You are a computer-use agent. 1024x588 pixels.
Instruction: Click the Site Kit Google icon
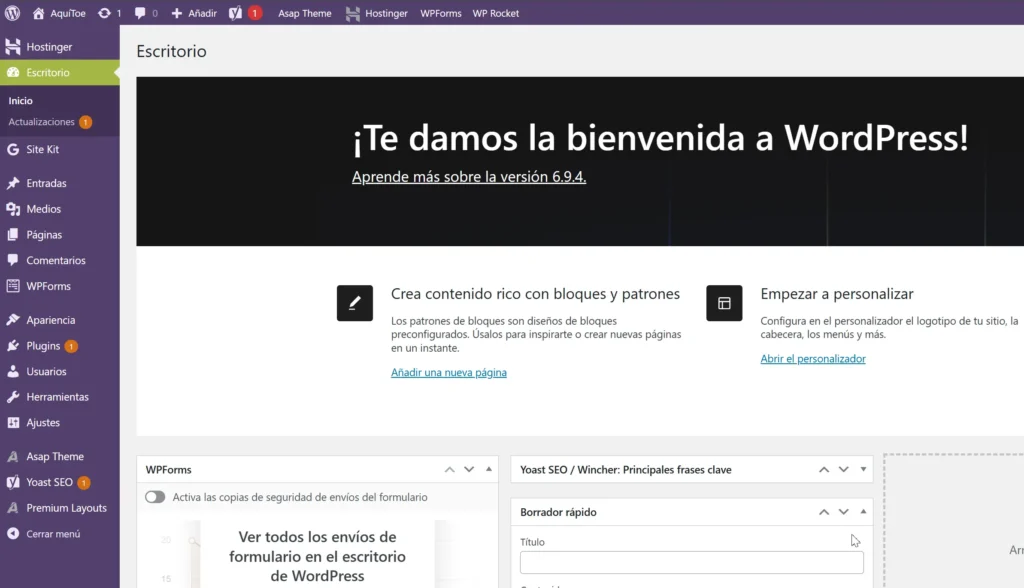(x=13, y=150)
